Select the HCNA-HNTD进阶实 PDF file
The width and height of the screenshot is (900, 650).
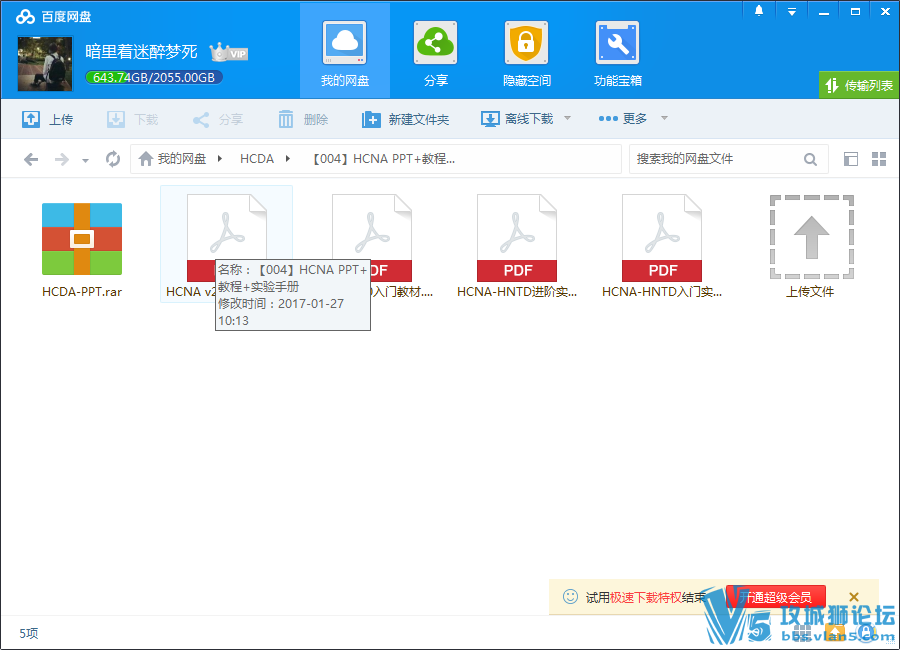[517, 246]
